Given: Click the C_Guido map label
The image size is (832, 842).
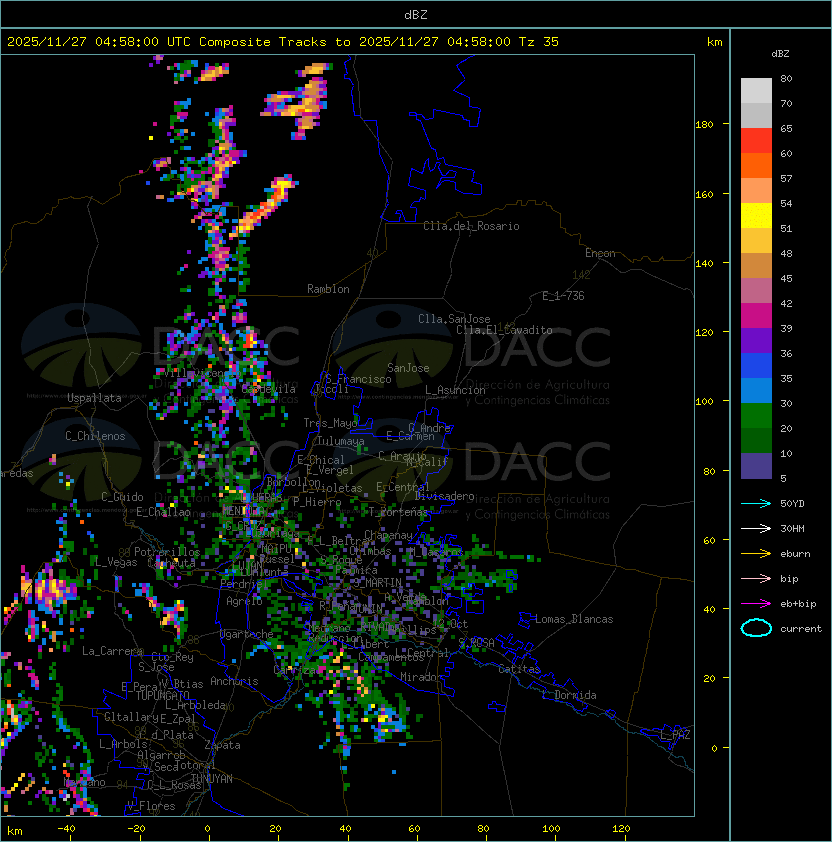Looking at the screenshot, I should [x=122, y=497].
